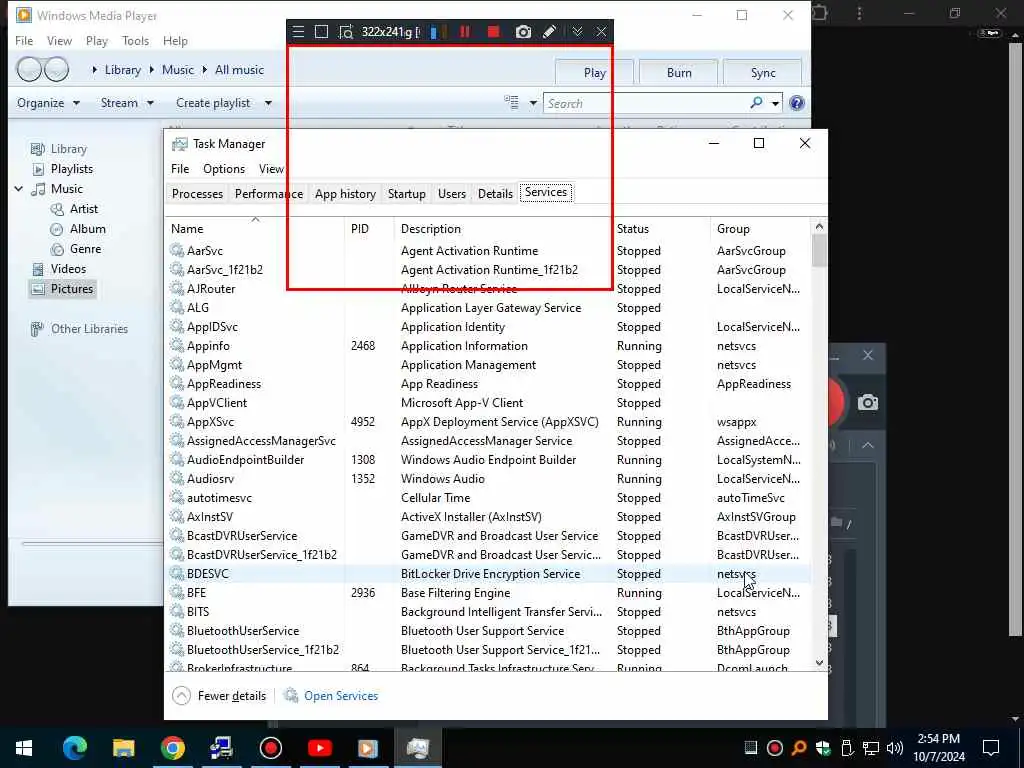Switch to the Processes tab

pyautogui.click(x=197, y=193)
